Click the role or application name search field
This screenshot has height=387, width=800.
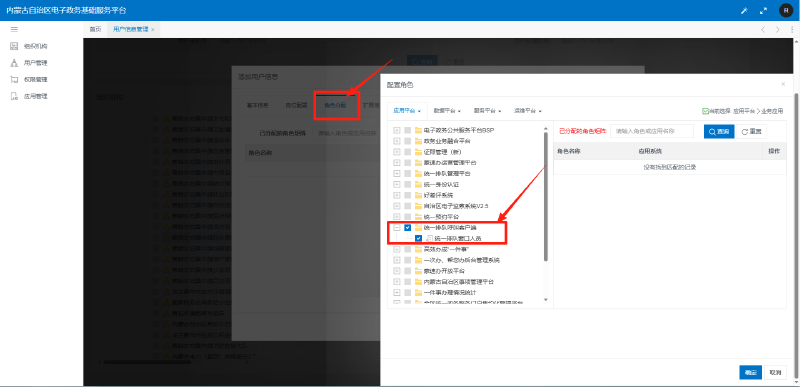click(652, 131)
